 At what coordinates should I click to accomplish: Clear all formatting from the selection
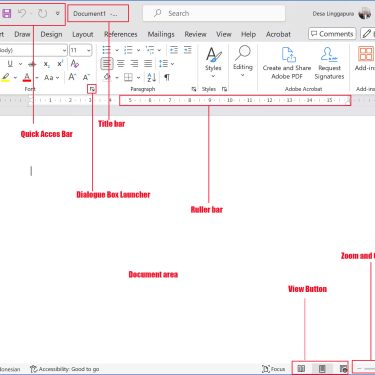coord(75,64)
